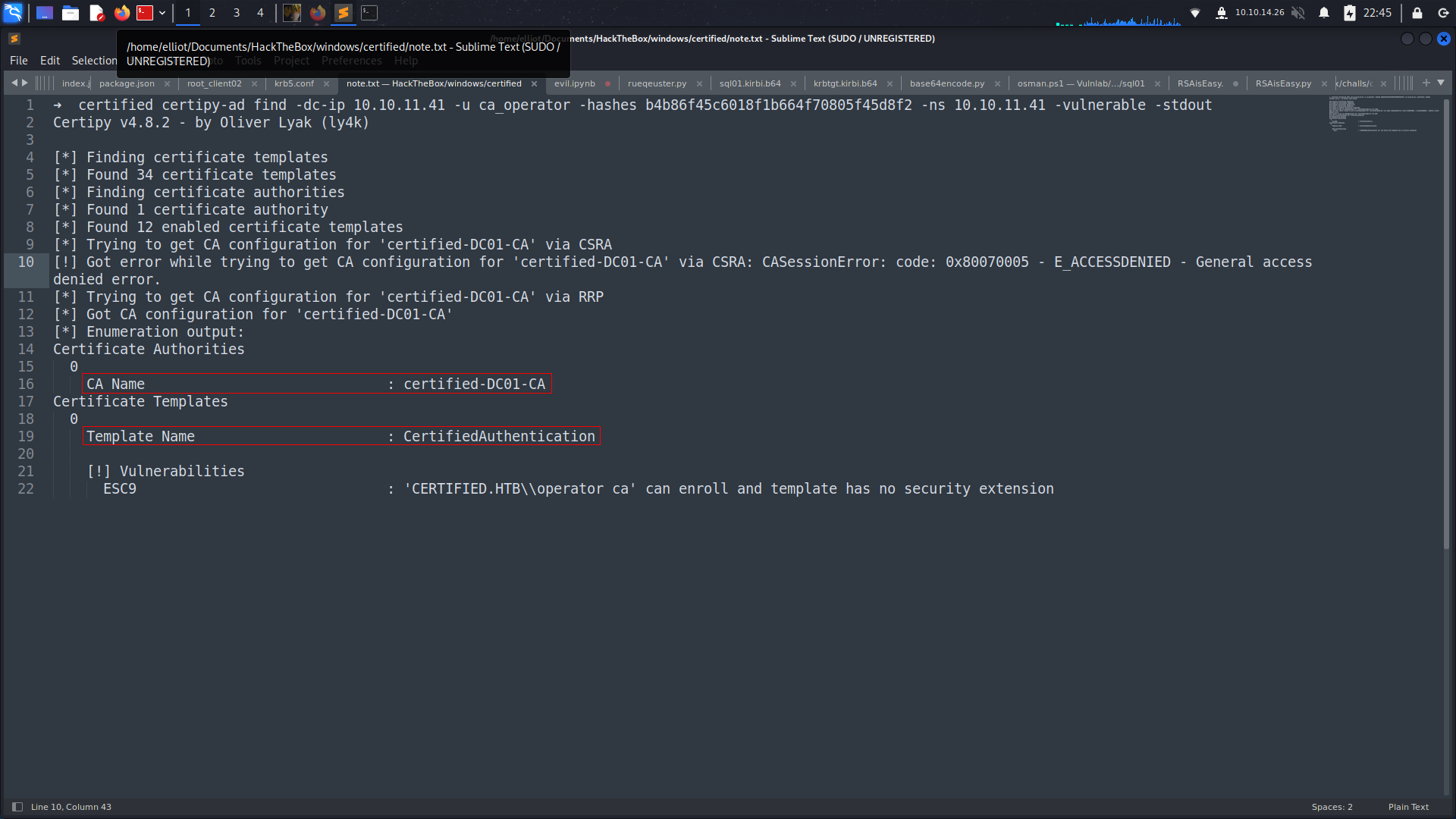Open the notifications bell

tap(1324, 13)
